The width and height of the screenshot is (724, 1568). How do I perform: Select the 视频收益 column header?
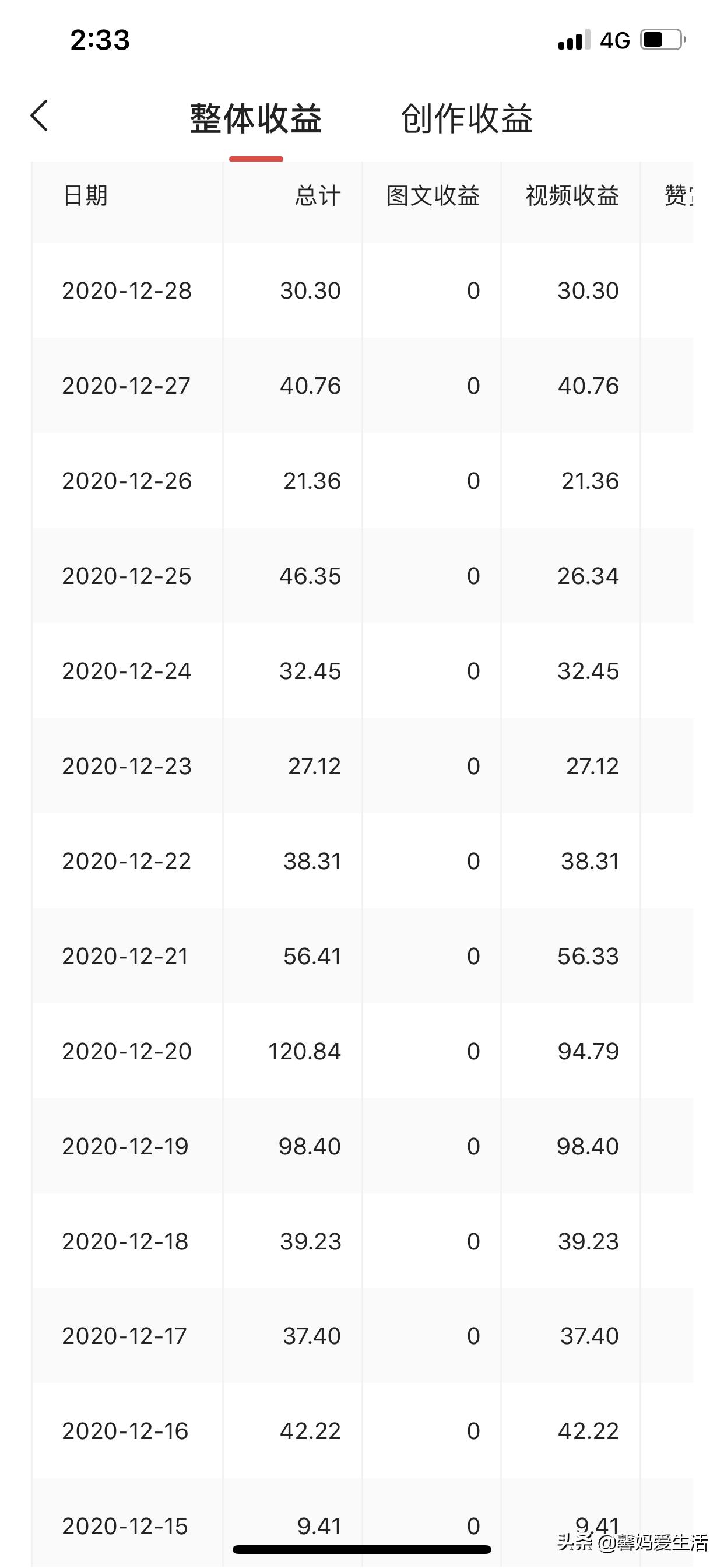click(x=572, y=196)
